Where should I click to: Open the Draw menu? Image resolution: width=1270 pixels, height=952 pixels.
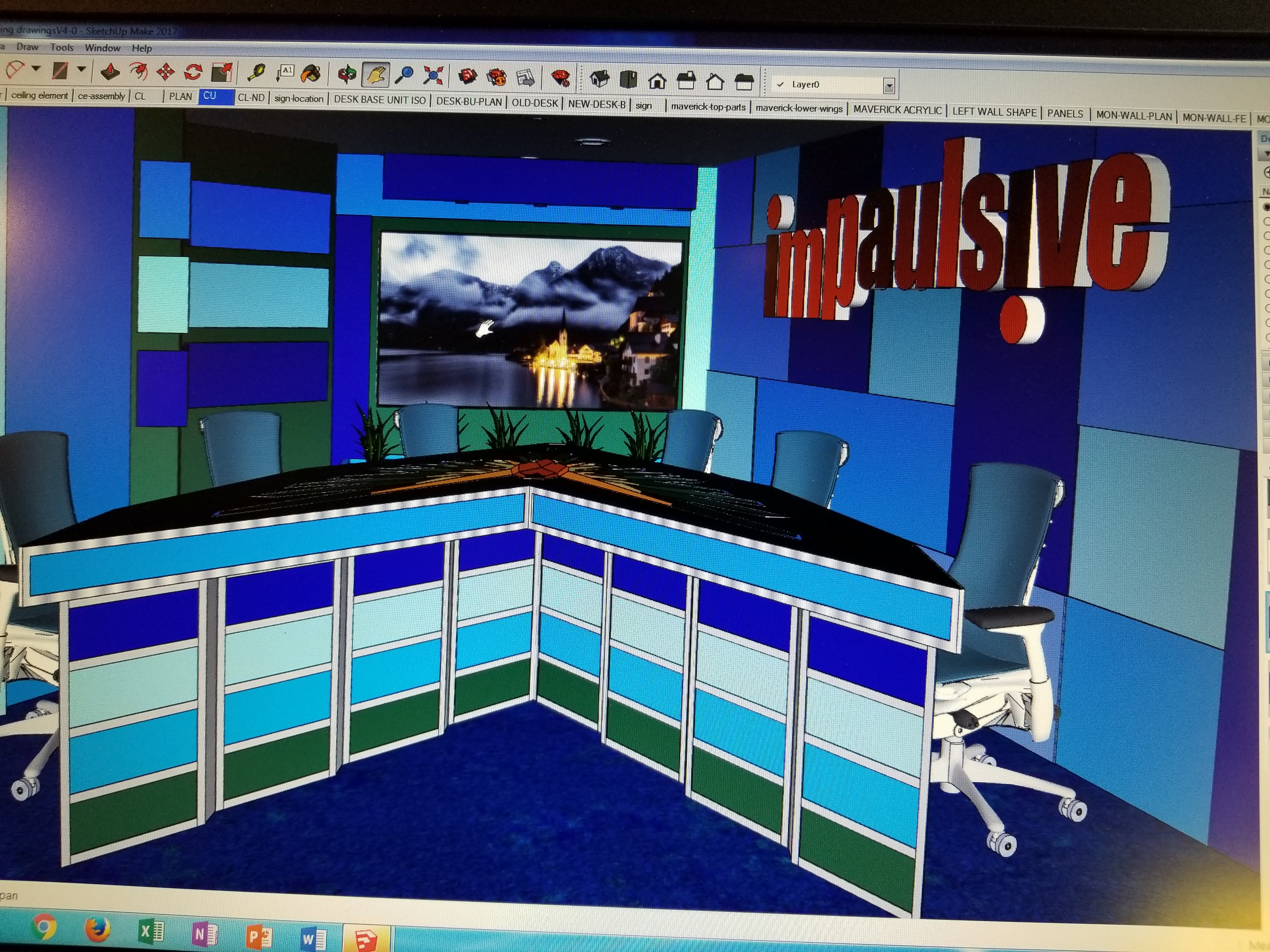coord(27,47)
